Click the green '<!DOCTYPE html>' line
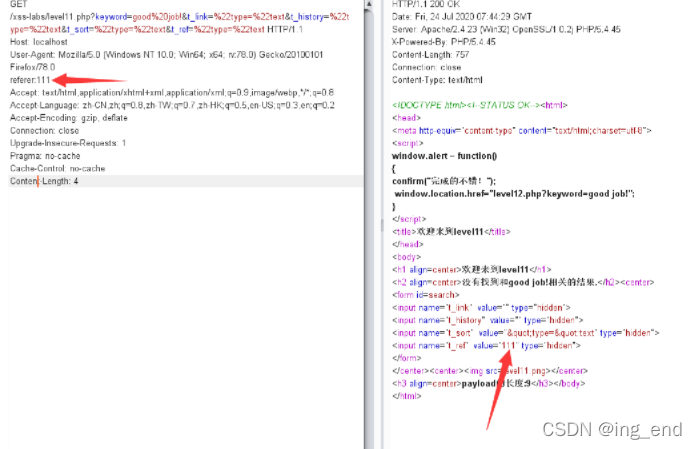Viewport: 697px width, 449px height. [x=480, y=105]
